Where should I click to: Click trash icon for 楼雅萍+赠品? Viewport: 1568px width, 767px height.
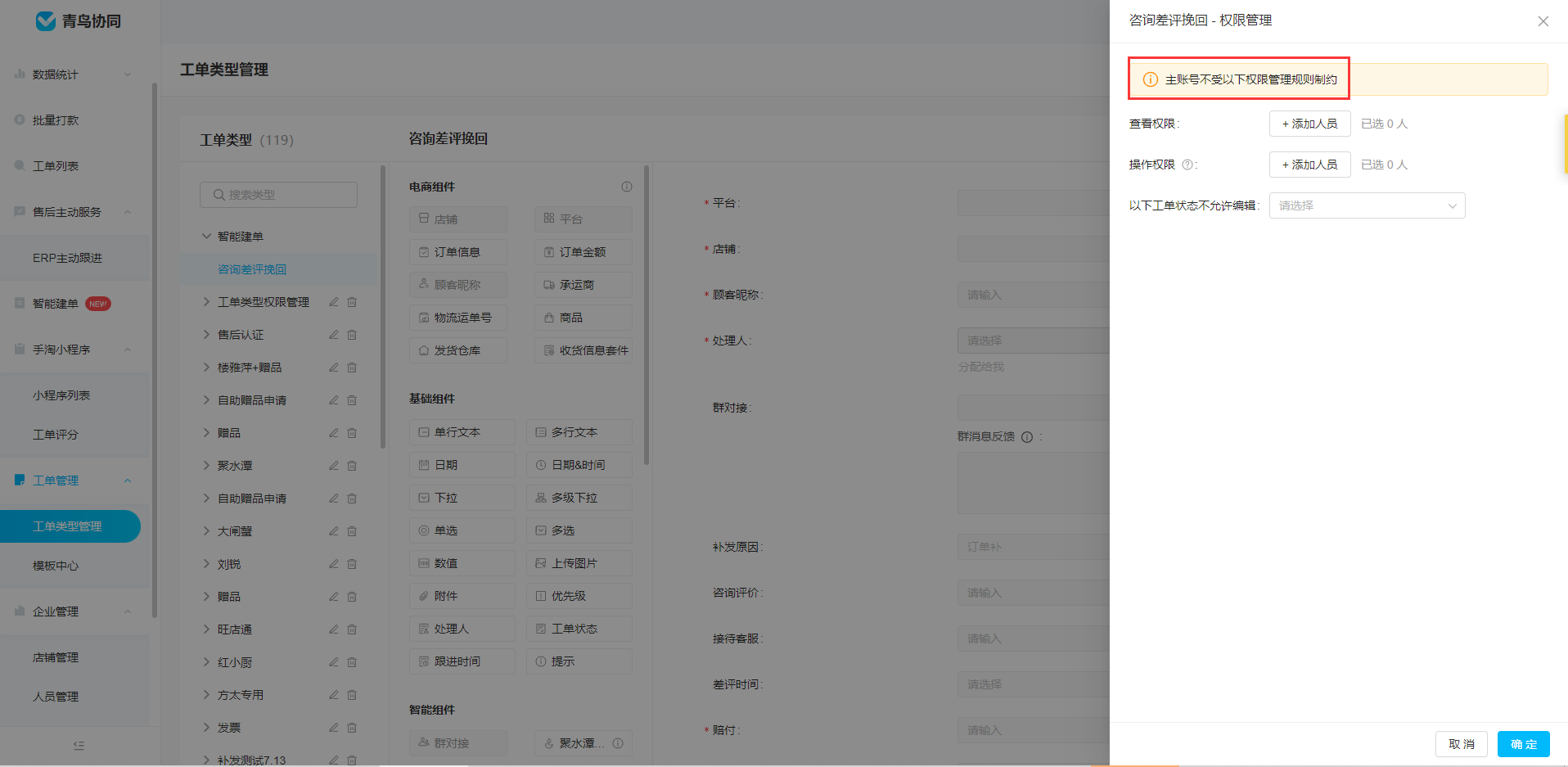(352, 368)
